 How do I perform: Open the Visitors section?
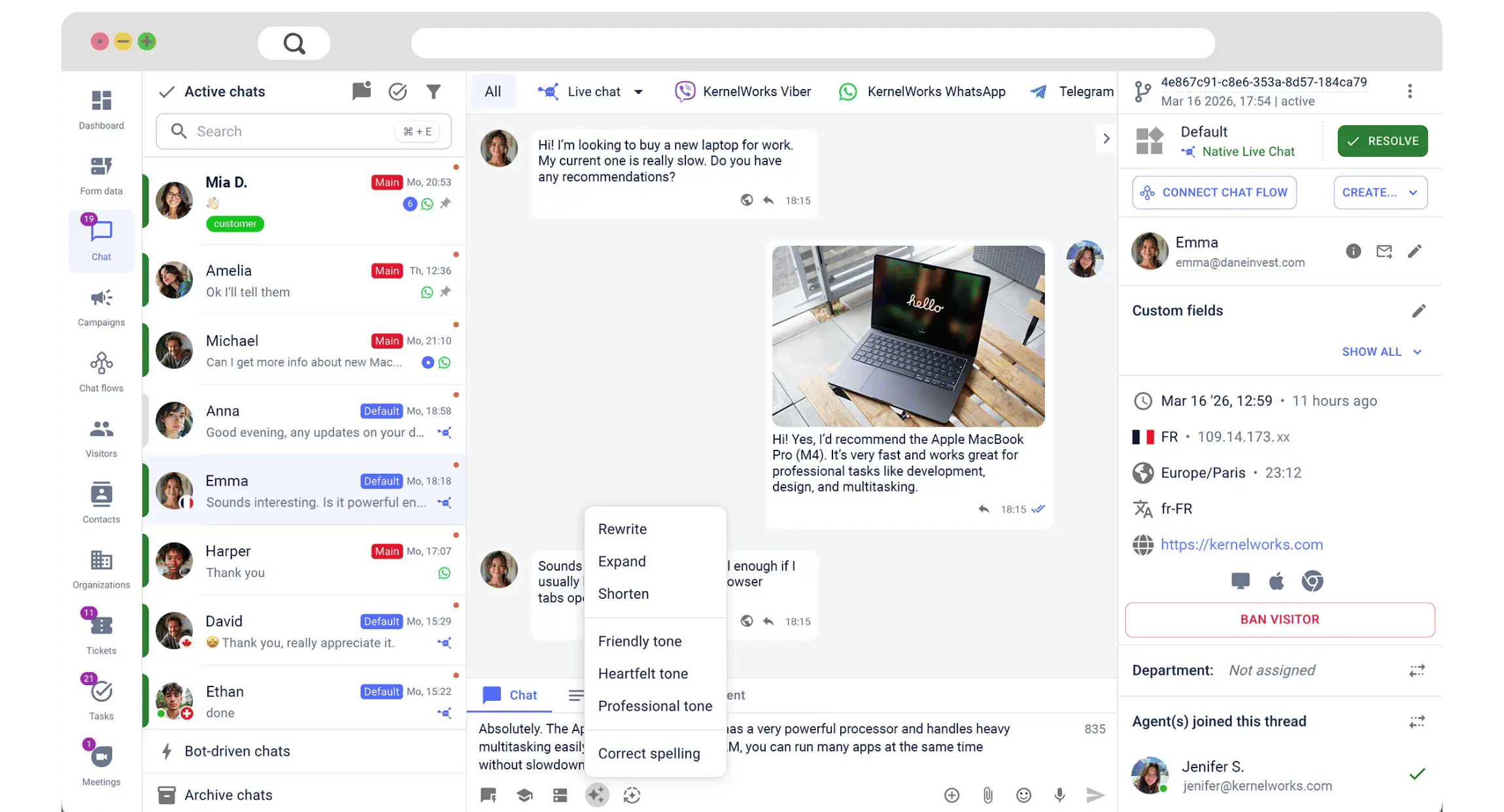[x=101, y=437]
